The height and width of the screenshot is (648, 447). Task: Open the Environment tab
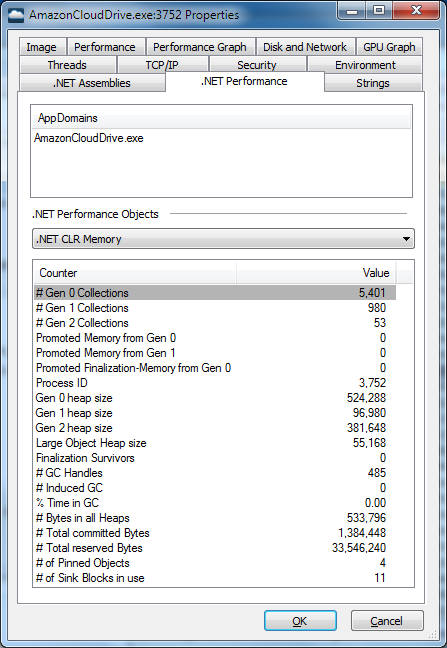pyautogui.click(x=365, y=65)
